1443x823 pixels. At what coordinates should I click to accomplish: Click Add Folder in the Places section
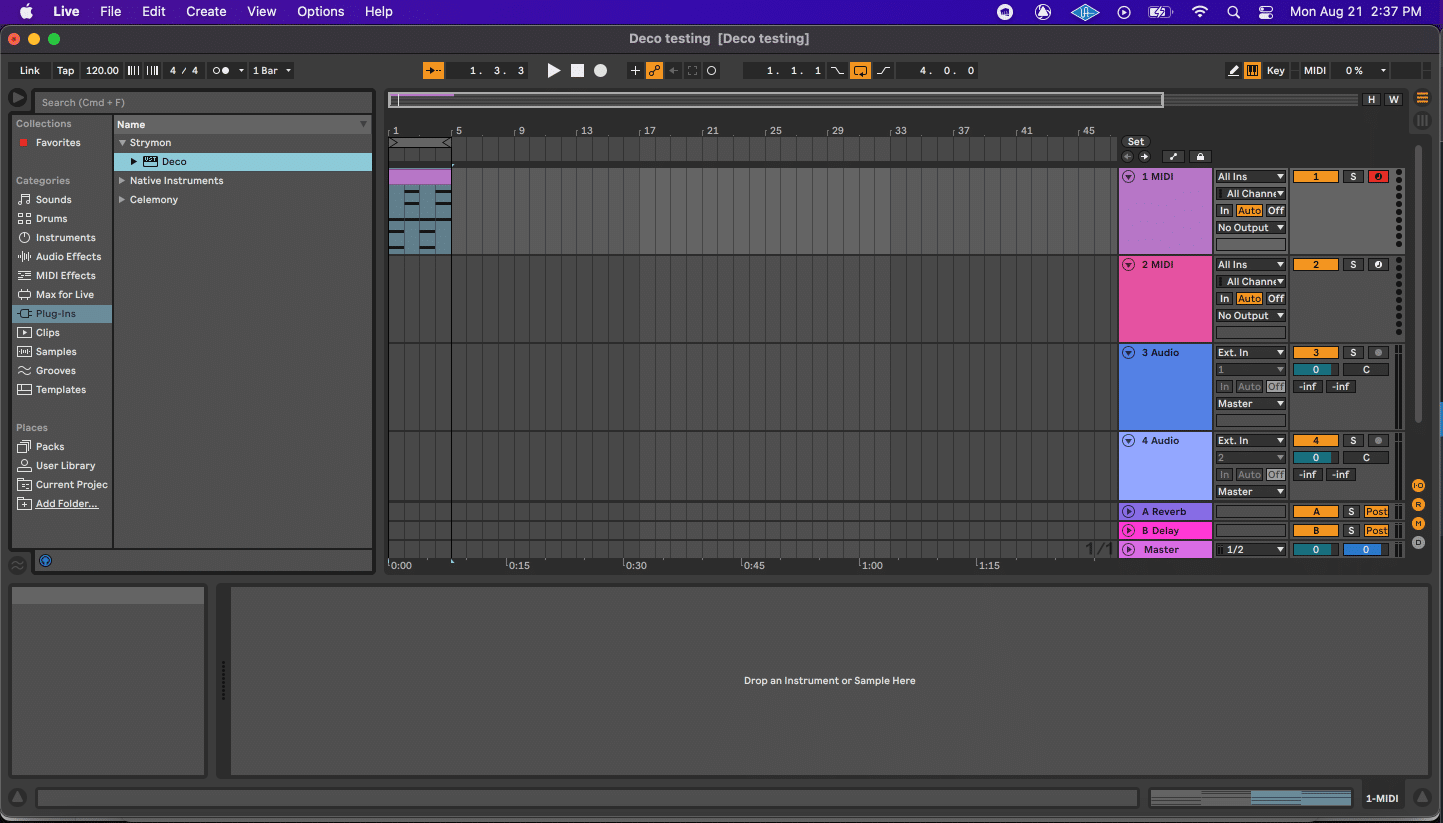(x=64, y=503)
